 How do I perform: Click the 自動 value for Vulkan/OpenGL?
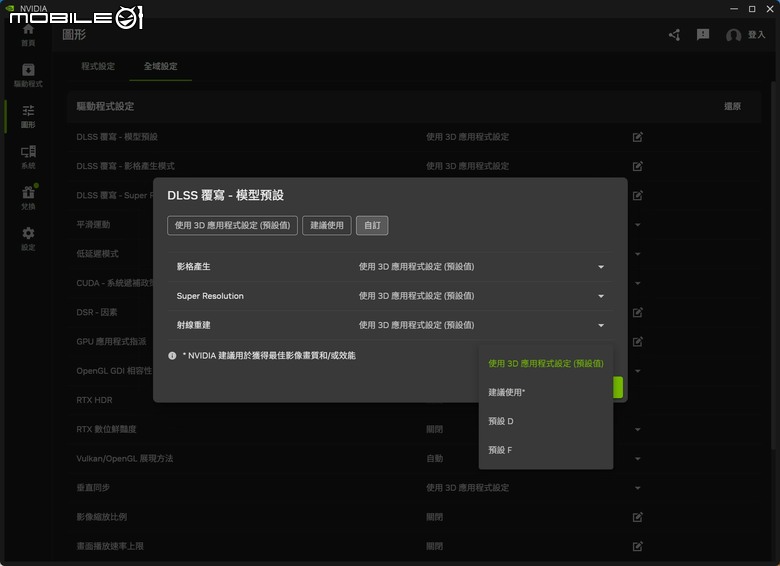[434, 459]
